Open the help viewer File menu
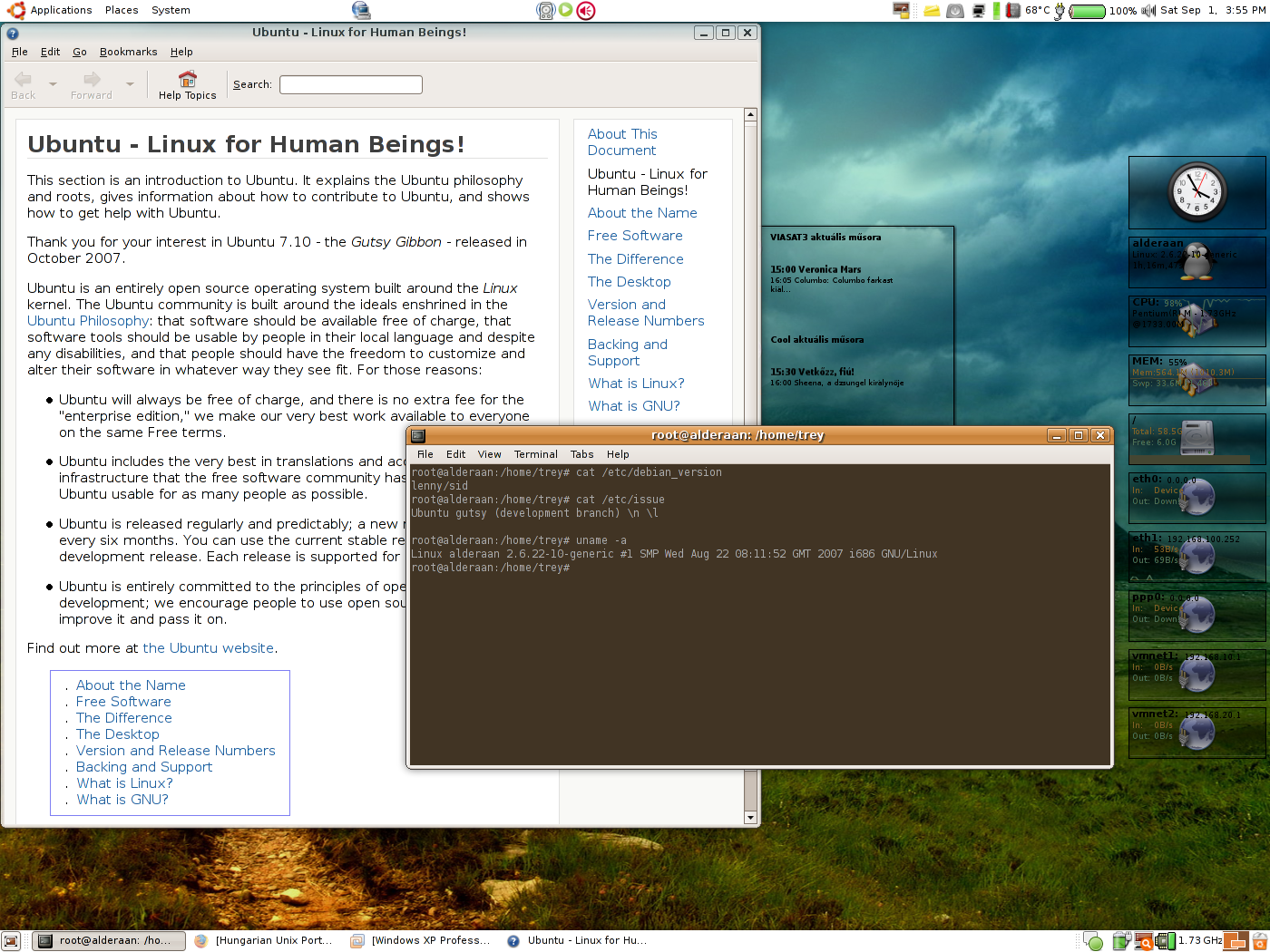 [x=20, y=52]
